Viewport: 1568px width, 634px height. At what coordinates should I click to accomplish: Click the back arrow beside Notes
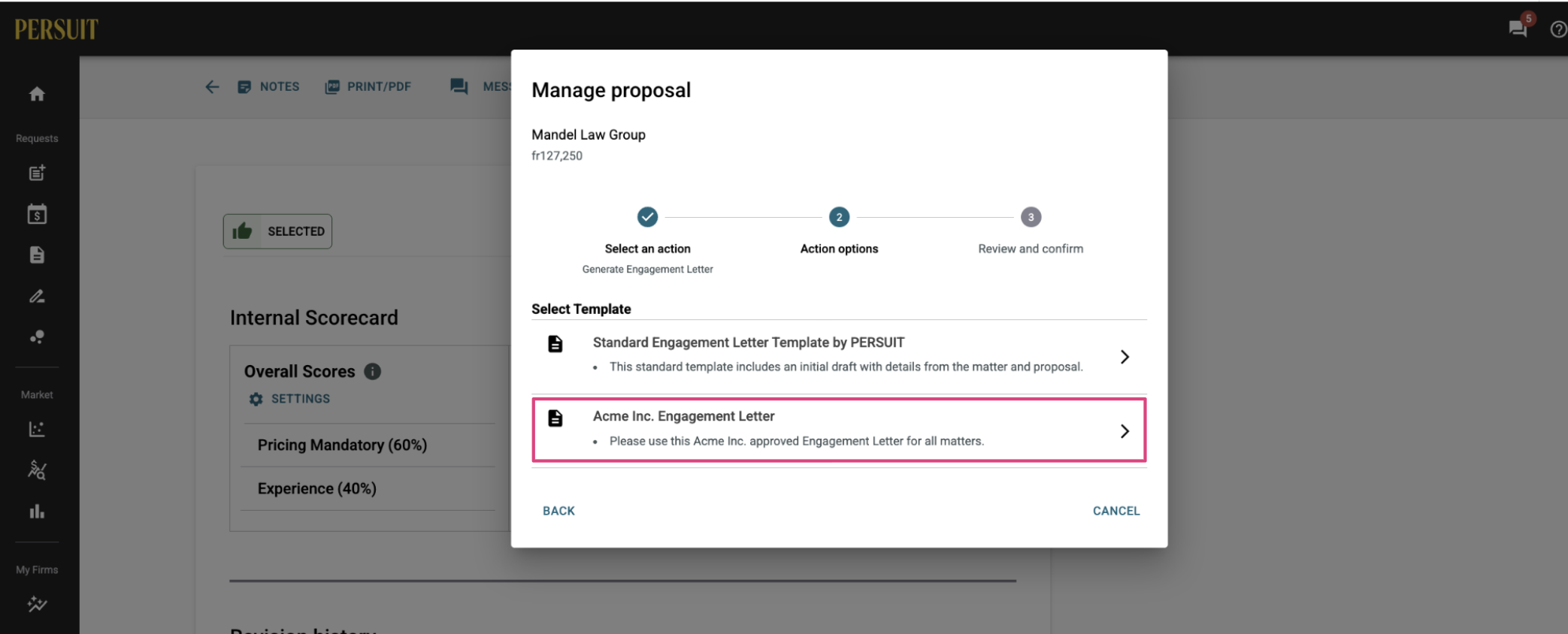212,87
